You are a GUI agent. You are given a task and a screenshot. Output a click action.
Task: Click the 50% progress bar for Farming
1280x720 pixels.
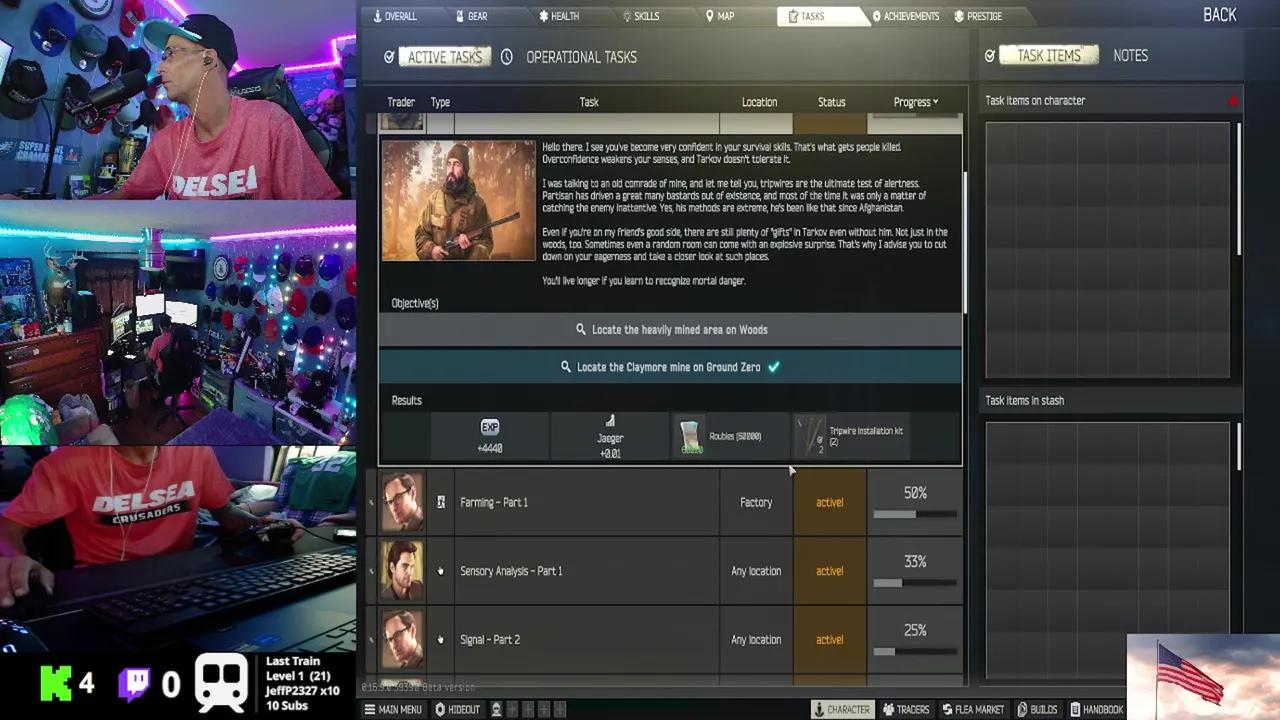pyautogui.click(x=915, y=515)
